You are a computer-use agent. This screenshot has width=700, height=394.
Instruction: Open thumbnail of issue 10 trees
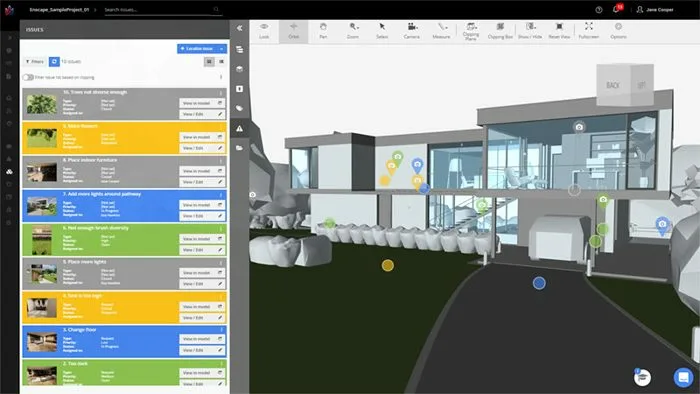[x=42, y=104]
